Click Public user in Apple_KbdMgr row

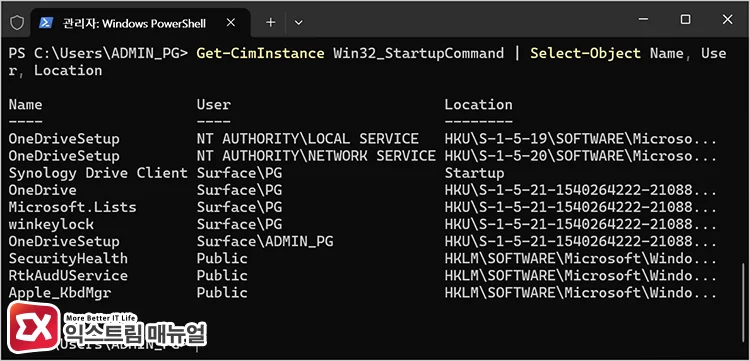click(222, 293)
